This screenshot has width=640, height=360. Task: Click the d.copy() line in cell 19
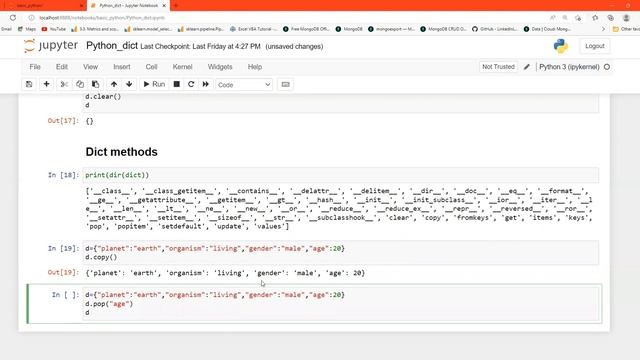(x=101, y=257)
